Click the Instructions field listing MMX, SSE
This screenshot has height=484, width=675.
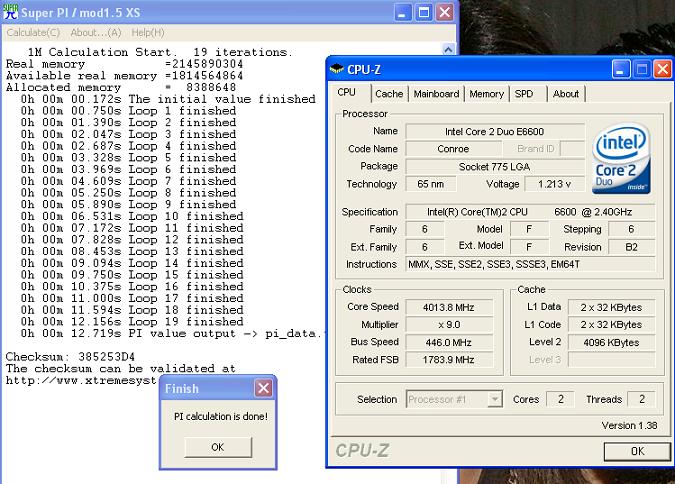click(x=530, y=264)
